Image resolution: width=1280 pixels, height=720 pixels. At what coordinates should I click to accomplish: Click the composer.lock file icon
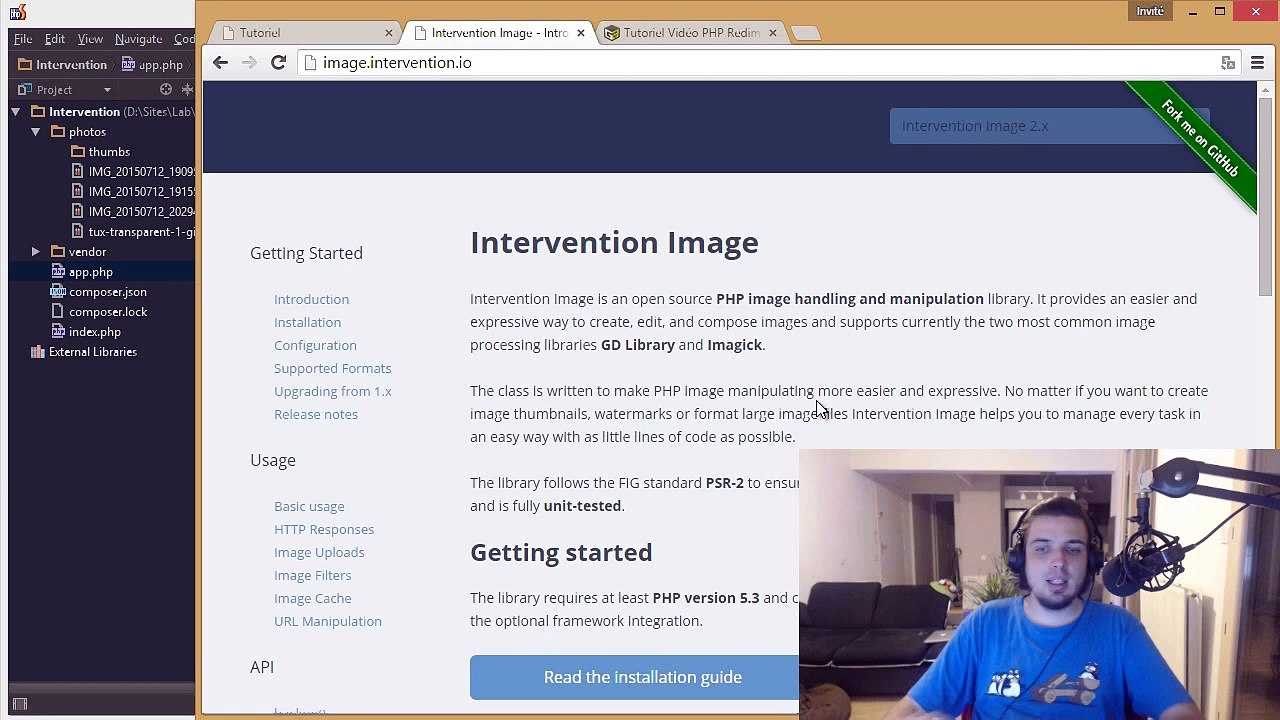click(58, 311)
